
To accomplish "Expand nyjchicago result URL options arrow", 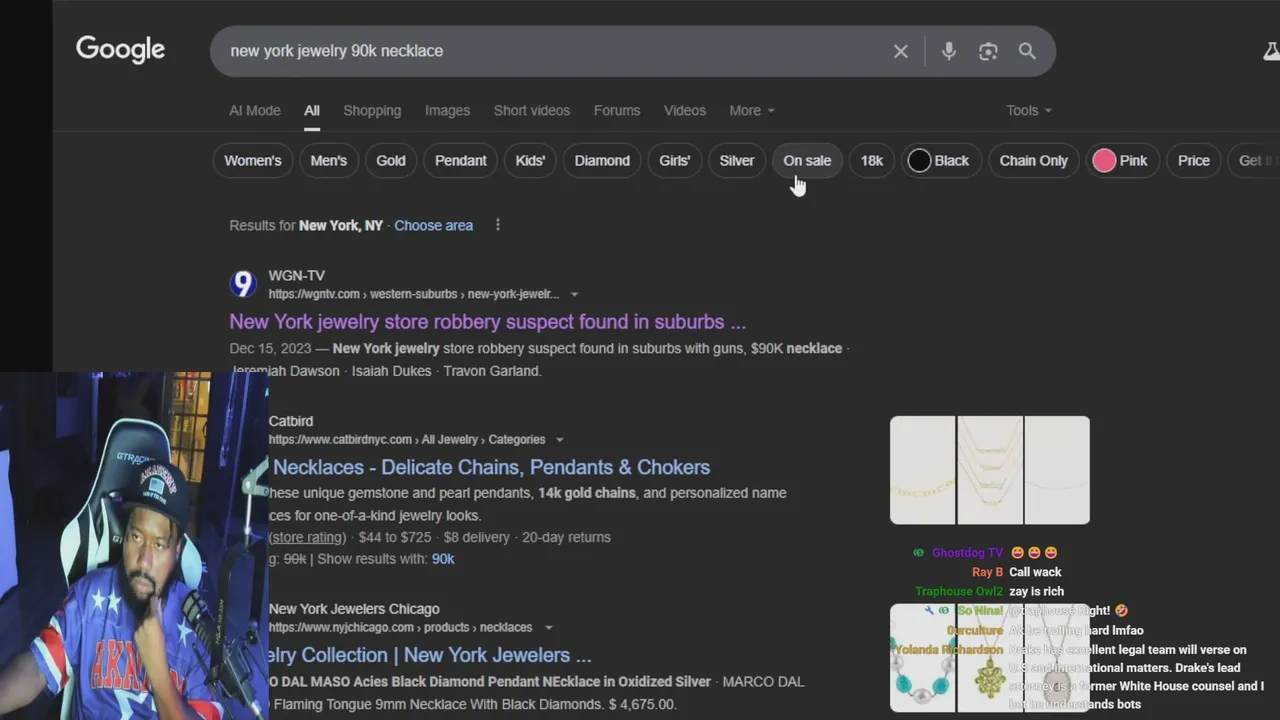I will (548, 628).
